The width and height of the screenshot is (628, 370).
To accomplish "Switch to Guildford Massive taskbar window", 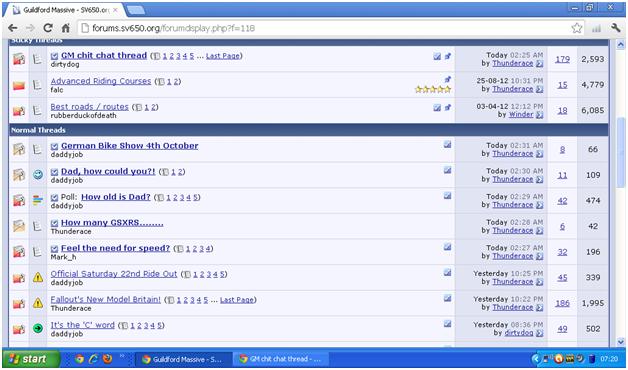I will (183, 359).
